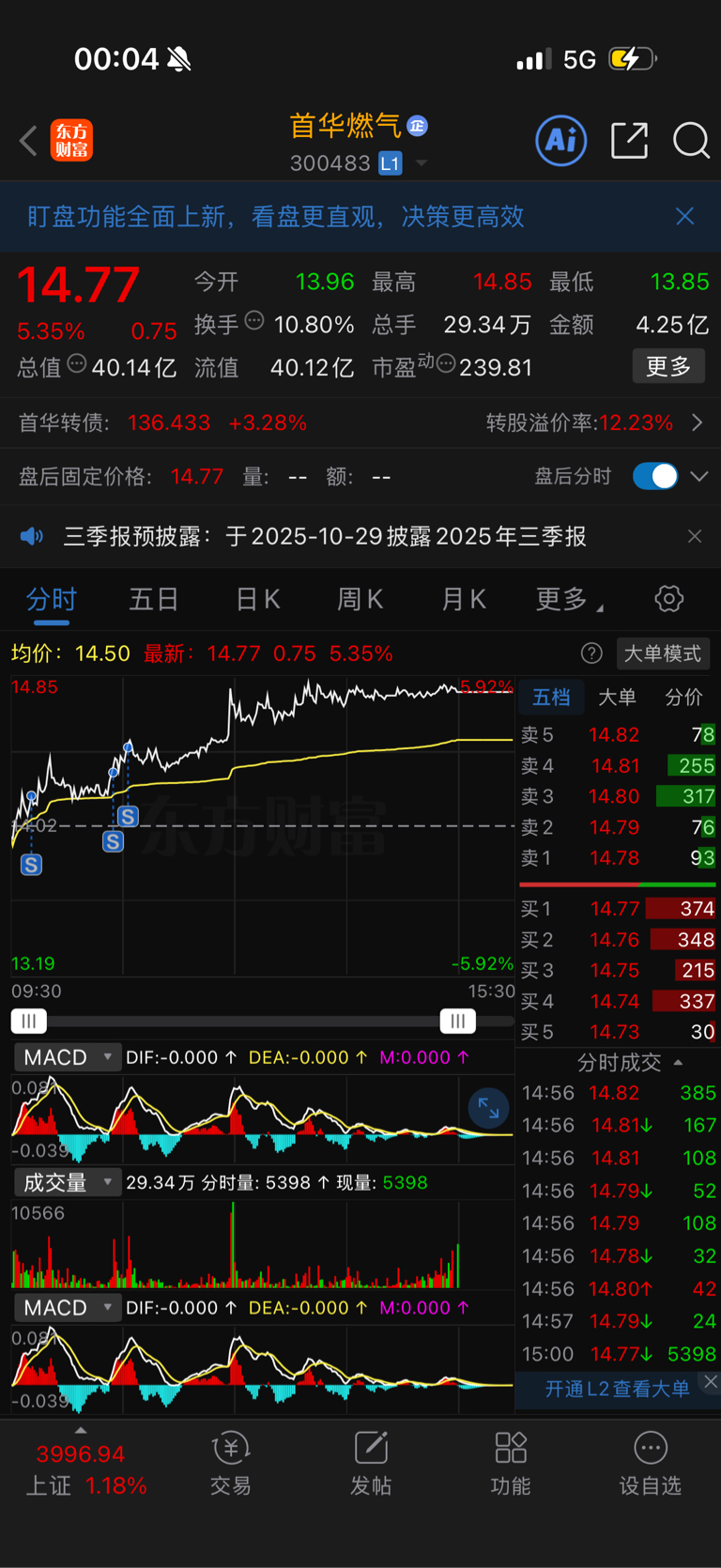Image resolution: width=721 pixels, height=1568 pixels.
Task: Click the help question mark icon
Action: click(591, 653)
